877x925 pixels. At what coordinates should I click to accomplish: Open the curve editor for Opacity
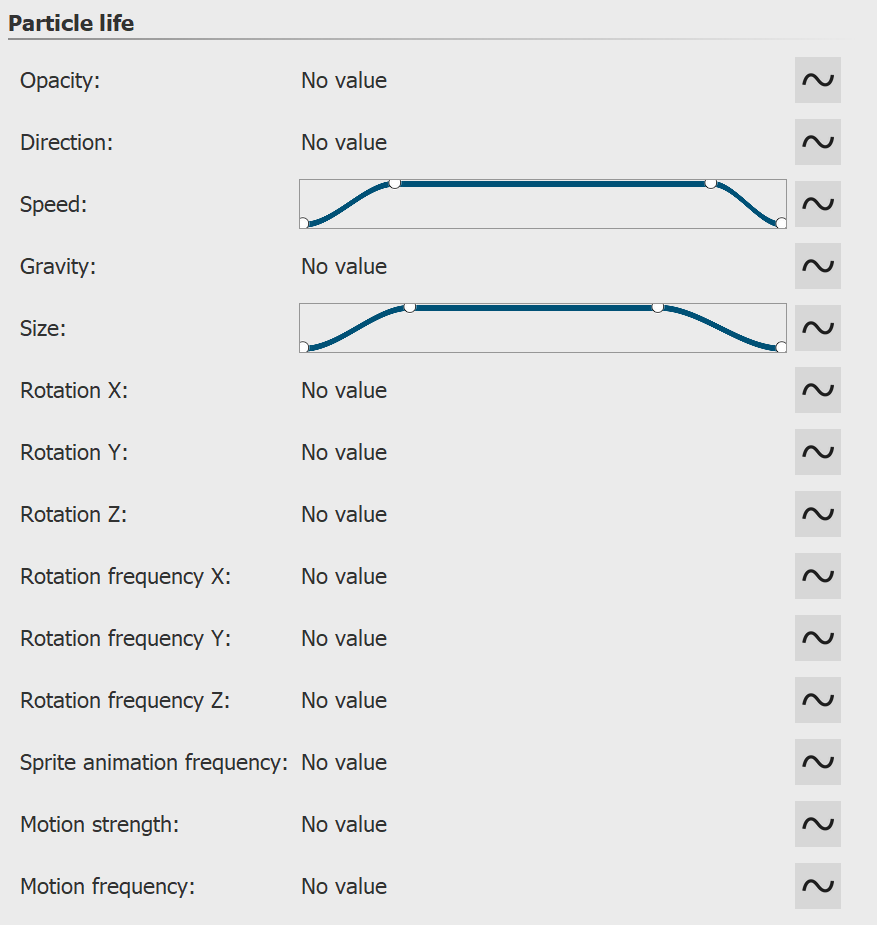coord(817,80)
